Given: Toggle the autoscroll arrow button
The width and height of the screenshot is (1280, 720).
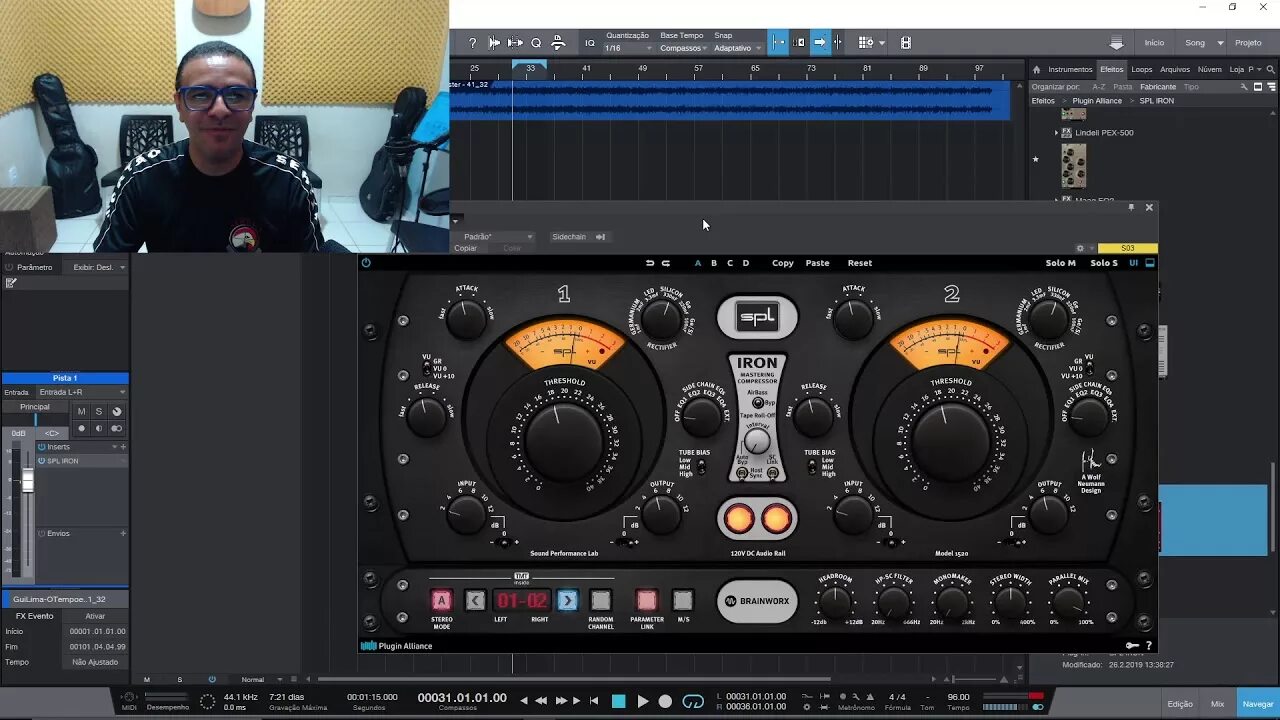Looking at the screenshot, I should [x=819, y=42].
